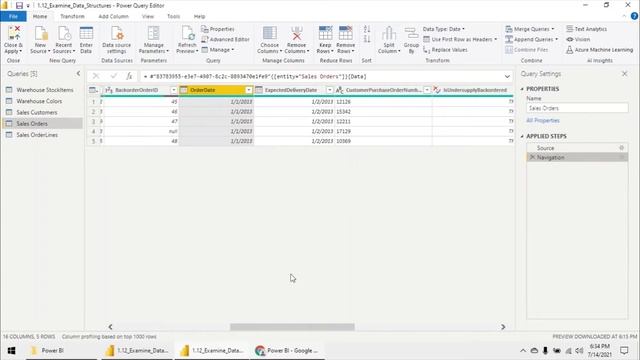Open Data Type: Date dropdown
The width and height of the screenshot is (640, 360).
tap(444, 29)
